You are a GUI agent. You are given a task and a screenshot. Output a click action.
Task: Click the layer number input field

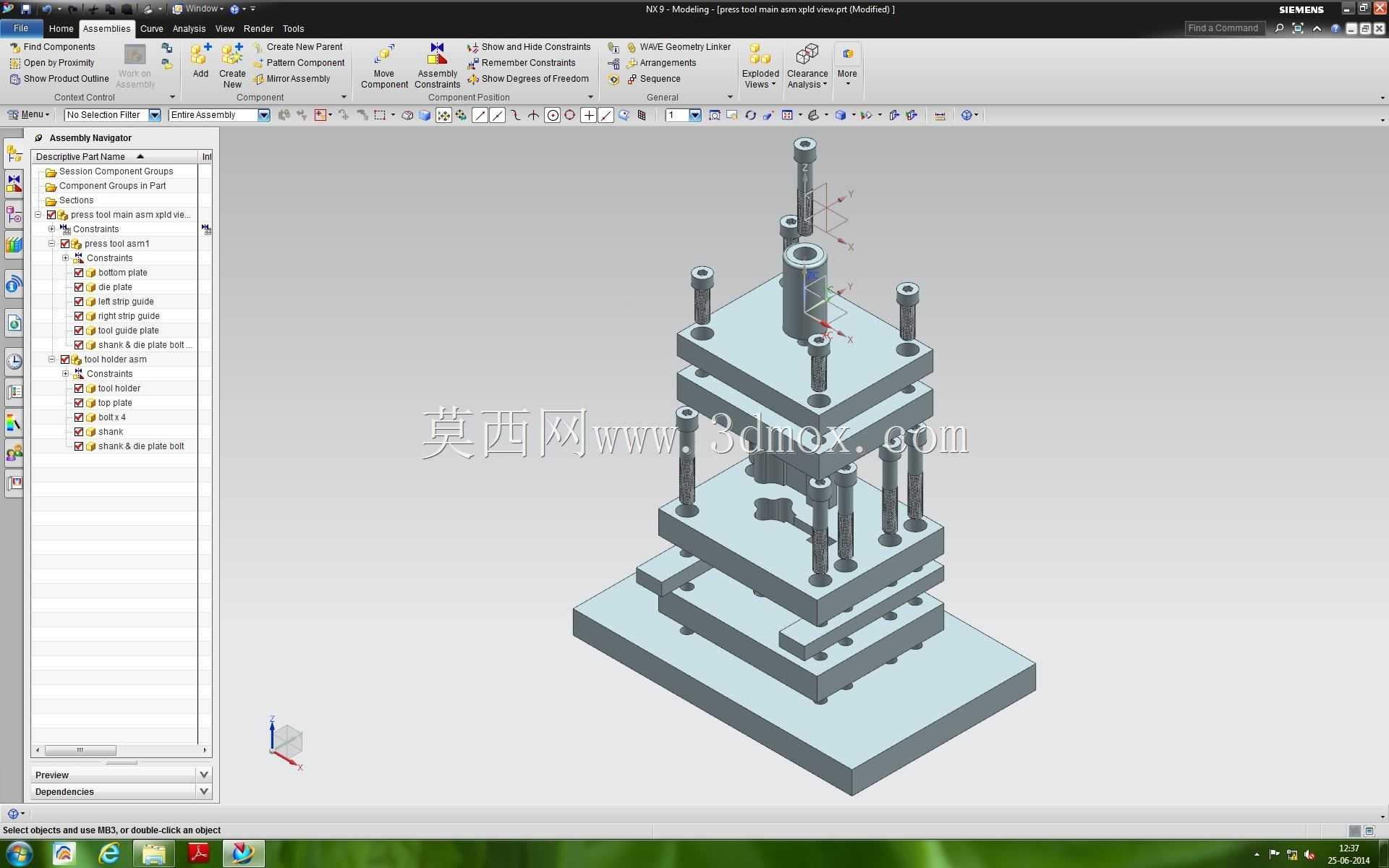click(x=676, y=115)
